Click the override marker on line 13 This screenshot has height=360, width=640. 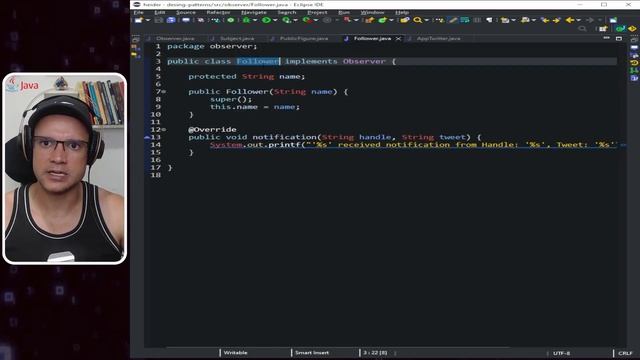pos(147,137)
